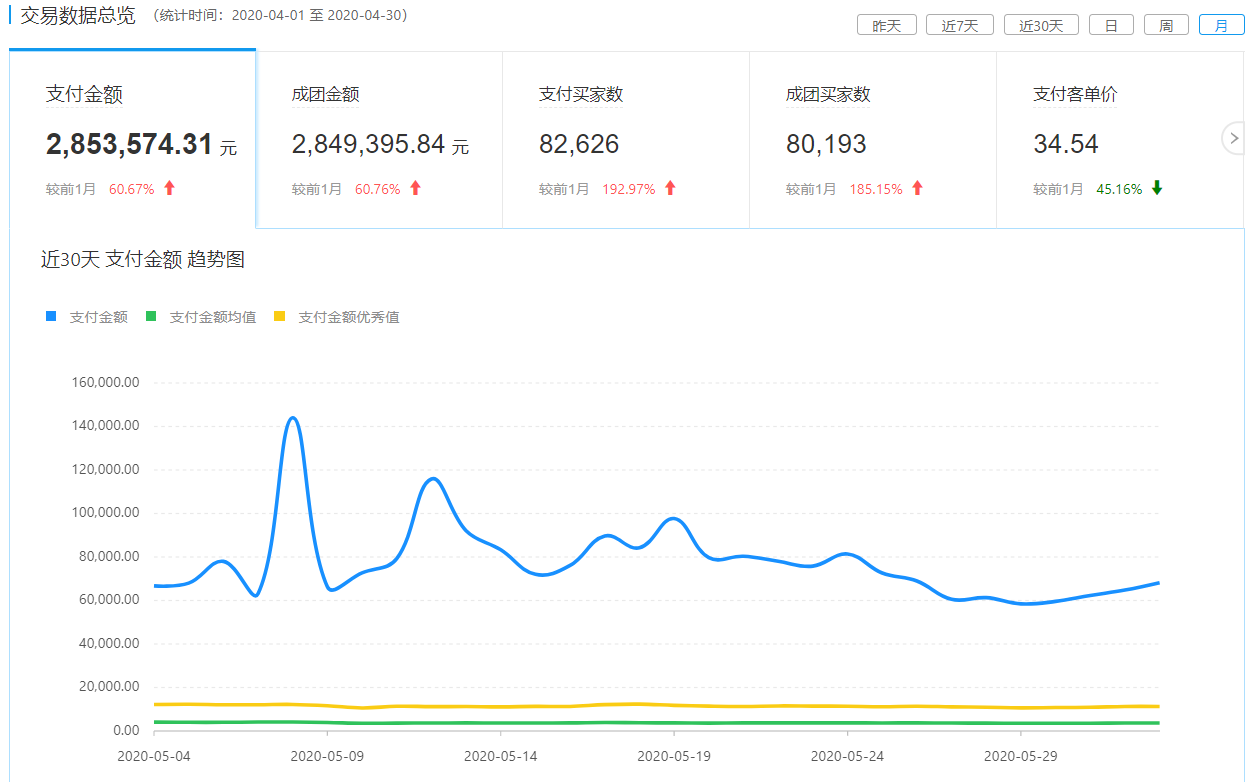Click the 2,849,395.84 group amount value
Viewport: 1257px width, 782px height.
point(368,144)
